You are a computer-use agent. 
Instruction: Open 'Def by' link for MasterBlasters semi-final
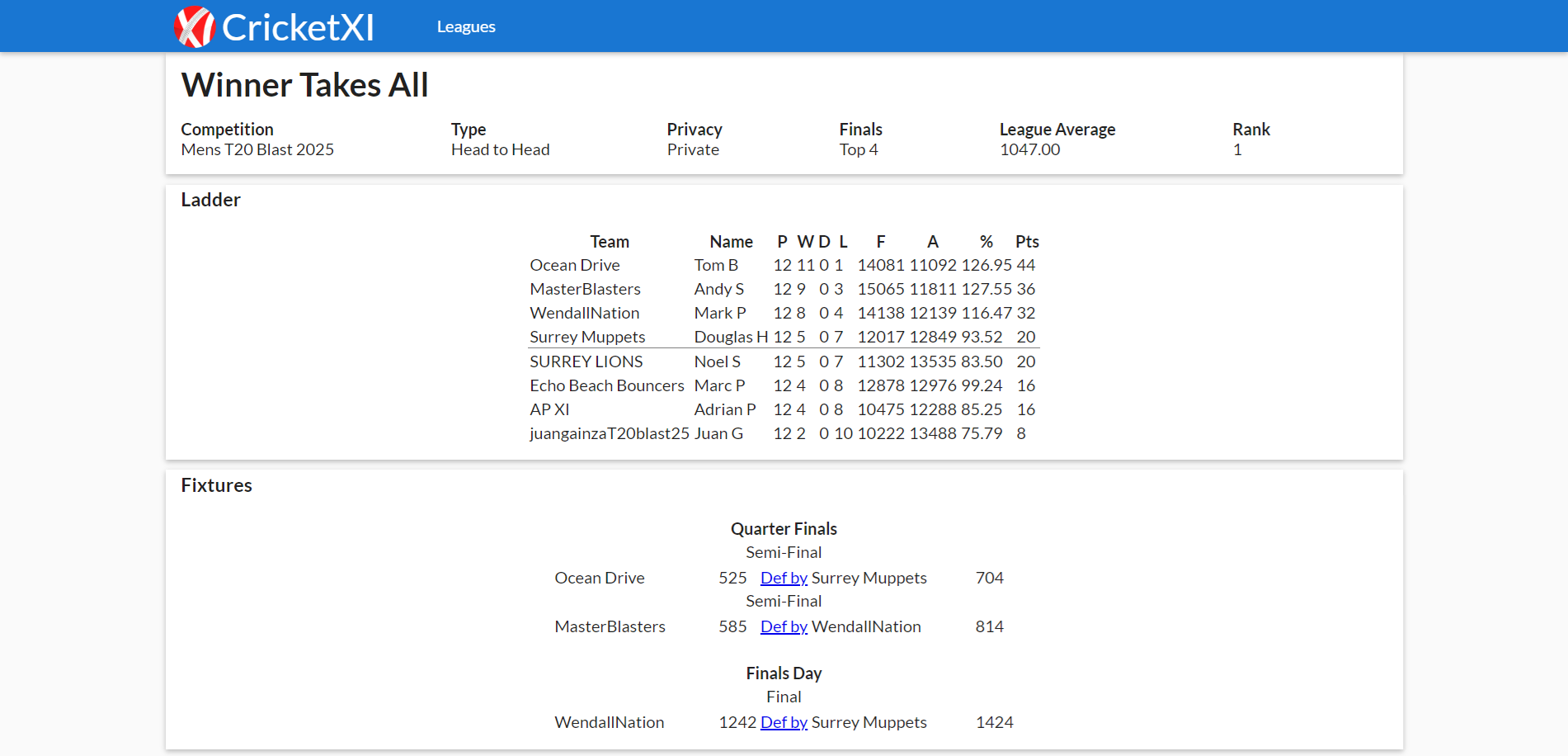coord(784,626)
